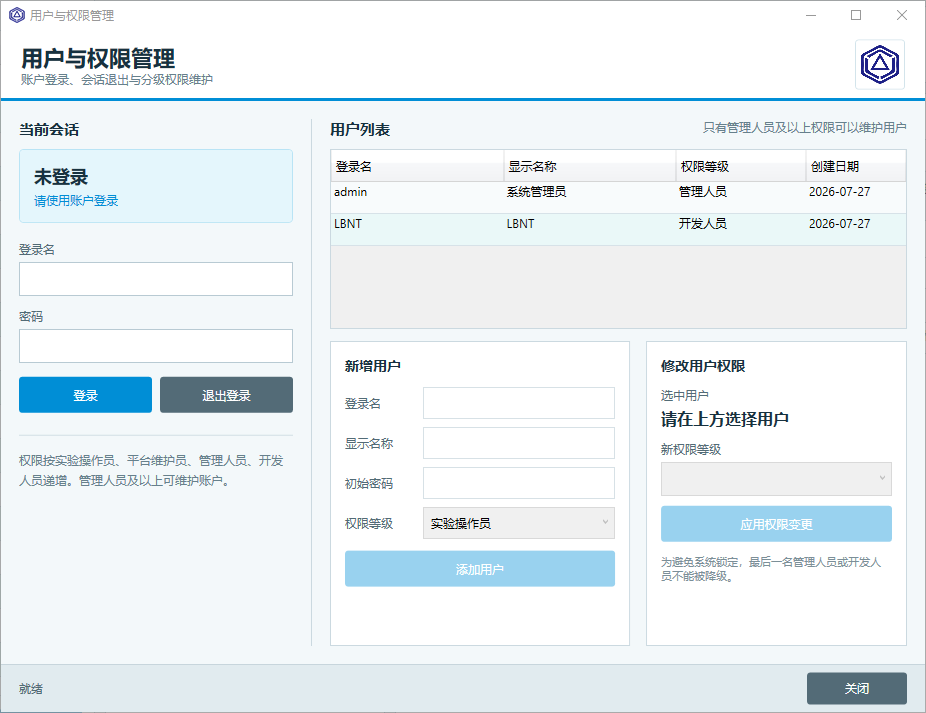The height and width of the screenshot is (713, 926).
Task: Click the login name field under 当前会话
Action: coord(156,279)
